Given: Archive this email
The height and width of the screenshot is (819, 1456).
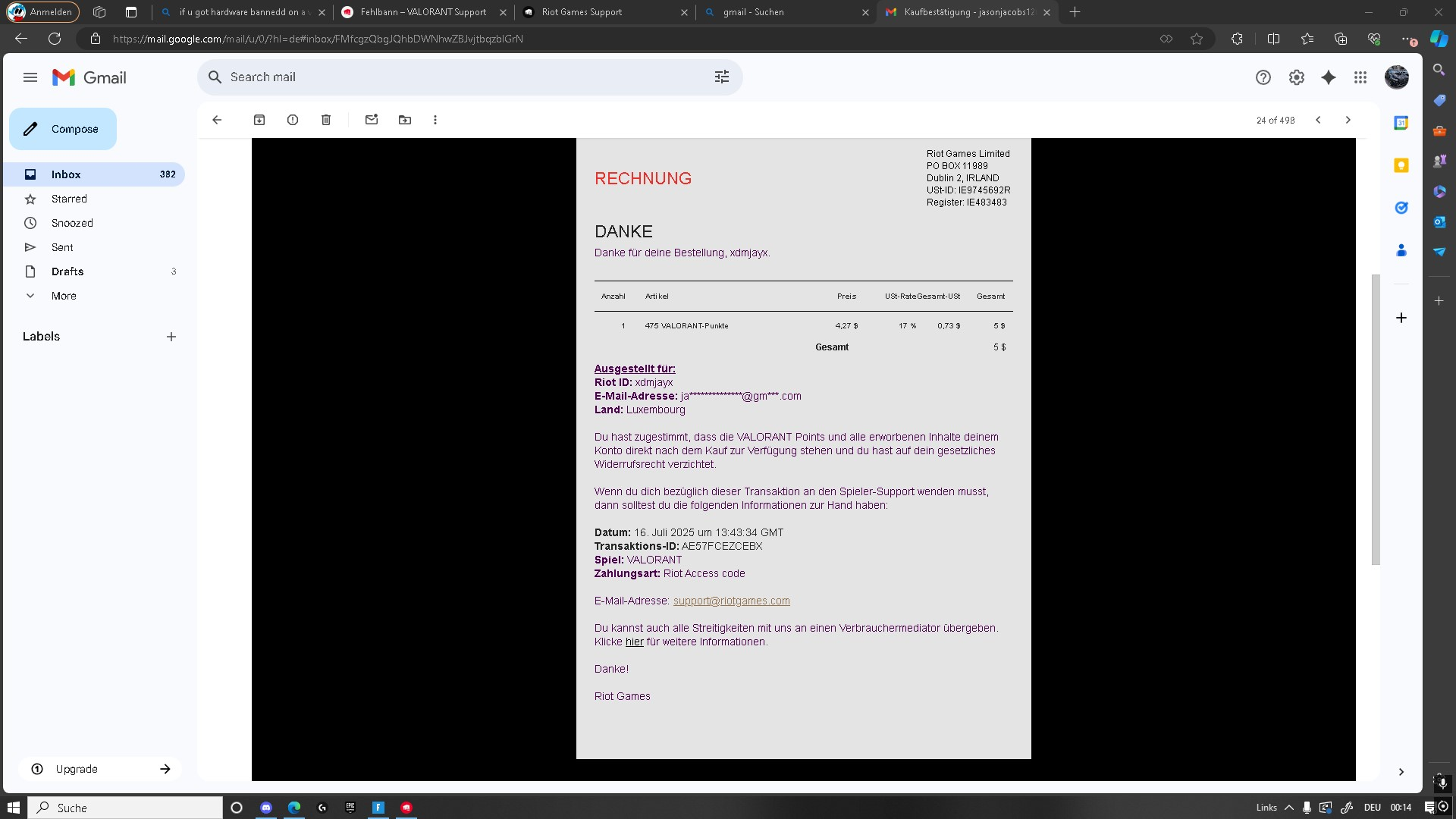Looking at the screenshot, I should pos(259,120).
